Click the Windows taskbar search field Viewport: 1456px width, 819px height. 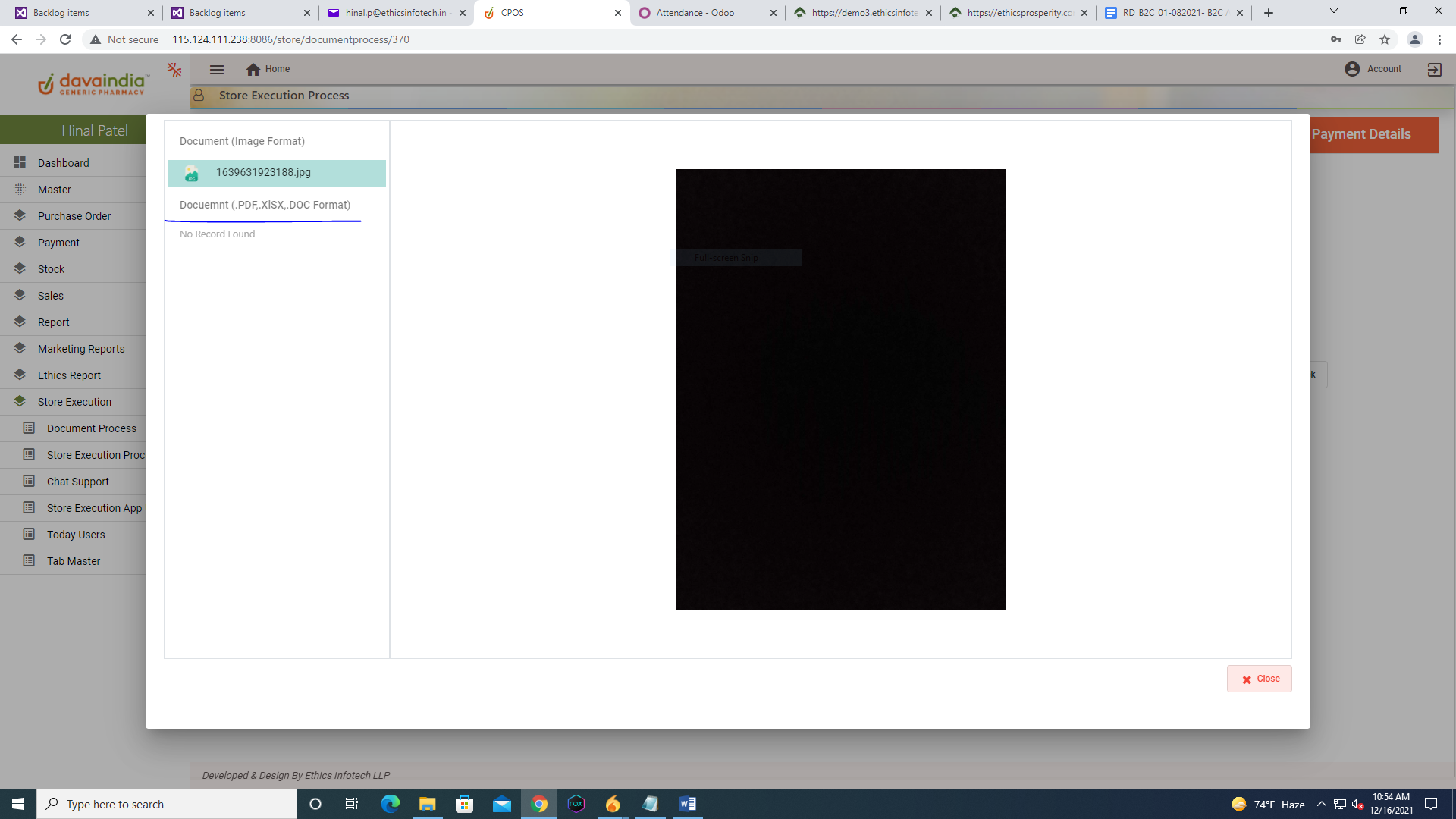(x=167, y=804)
